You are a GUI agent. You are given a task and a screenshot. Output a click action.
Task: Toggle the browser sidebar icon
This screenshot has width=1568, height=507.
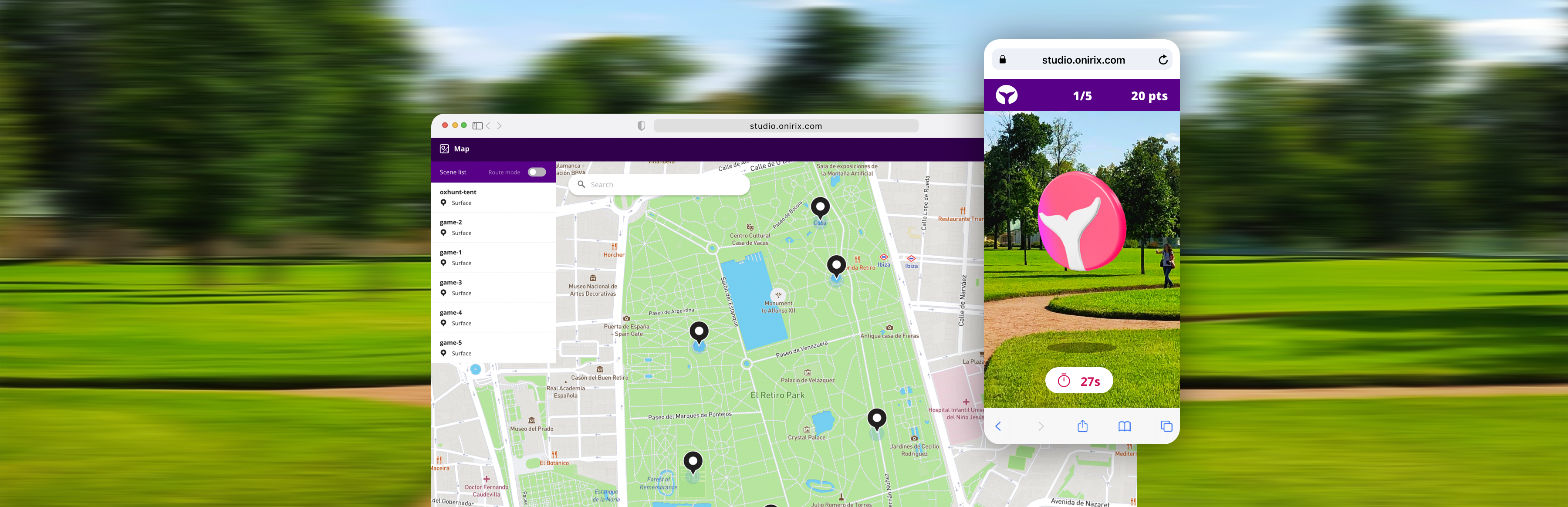[x=477, y=126]
